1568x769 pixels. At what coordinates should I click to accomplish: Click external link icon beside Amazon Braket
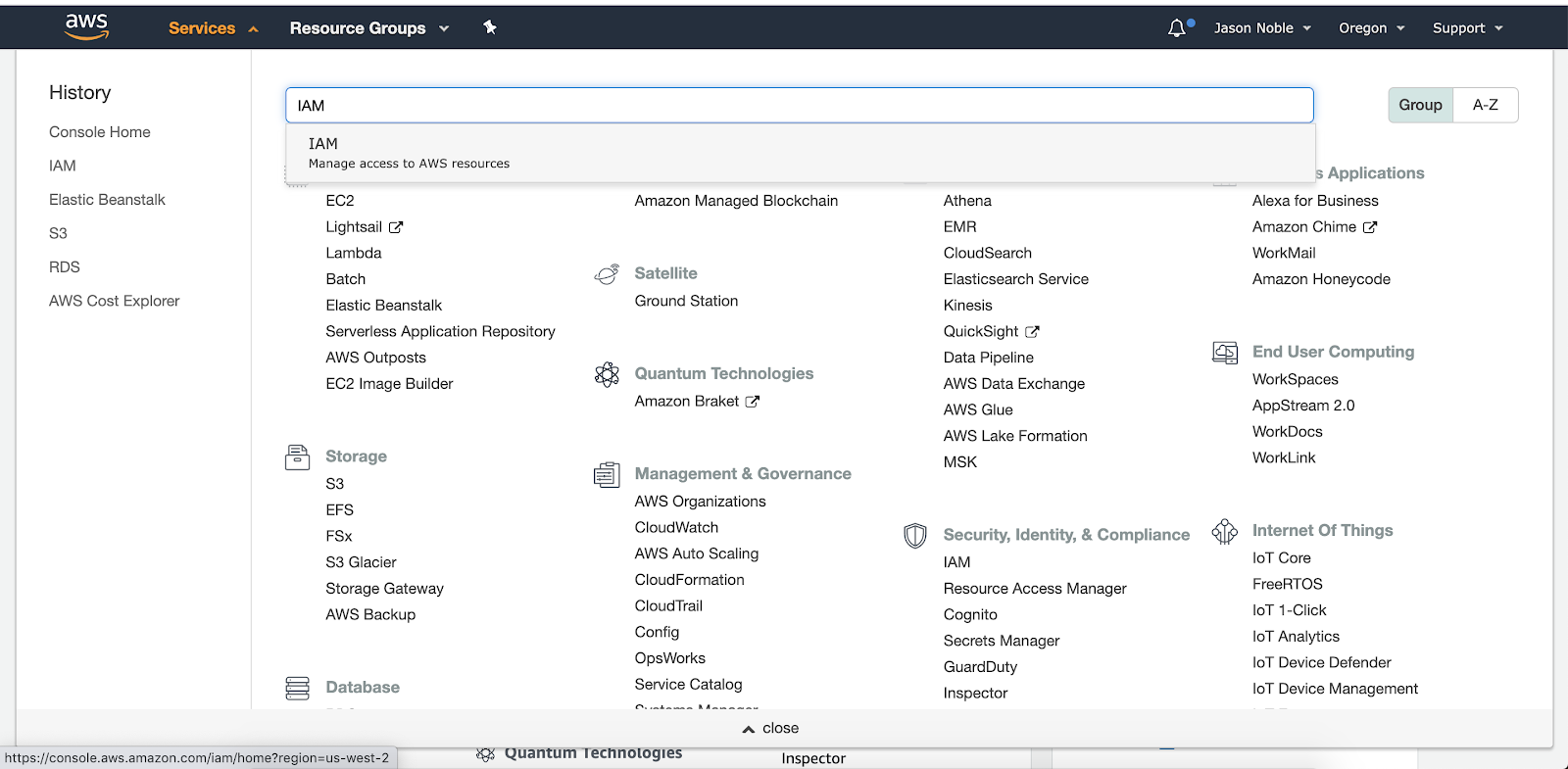pos(753,402)
